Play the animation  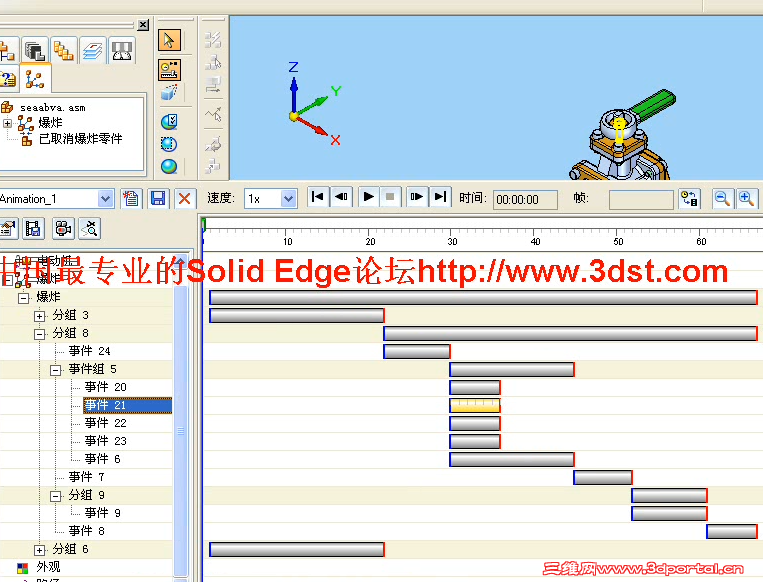pos(368,197)
